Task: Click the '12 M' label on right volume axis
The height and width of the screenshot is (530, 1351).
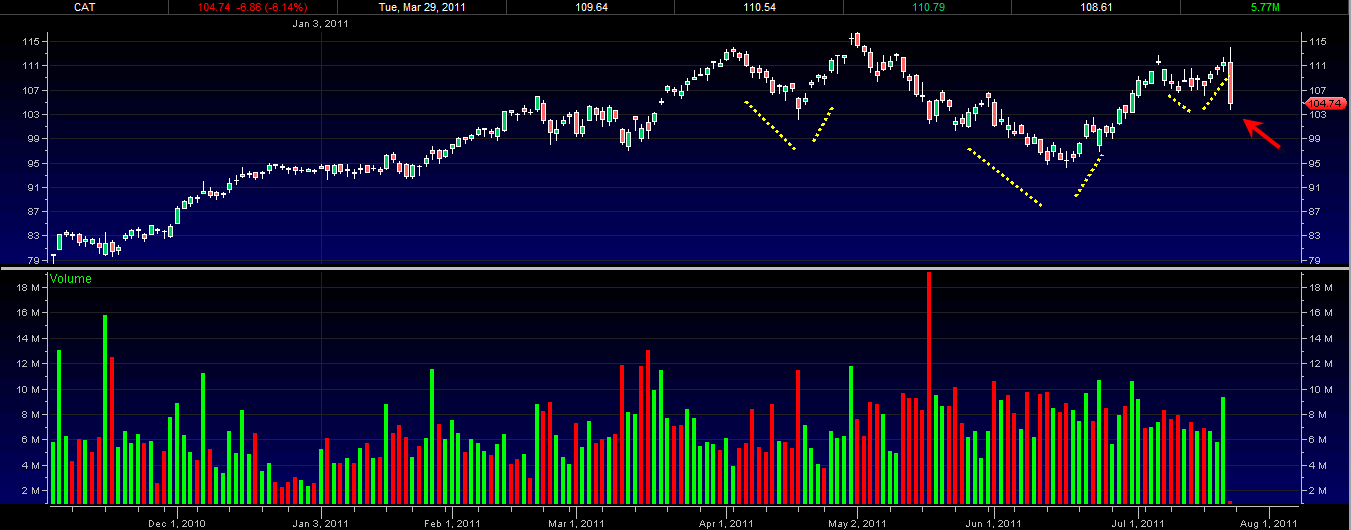Action: (x=1320, y=364)
